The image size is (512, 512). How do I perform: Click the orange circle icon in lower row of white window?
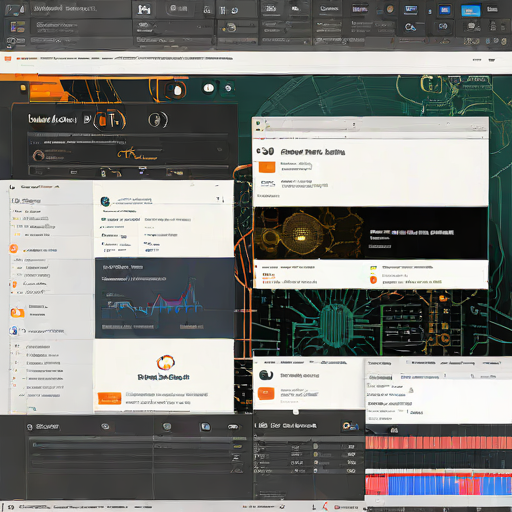click(373, 279)
